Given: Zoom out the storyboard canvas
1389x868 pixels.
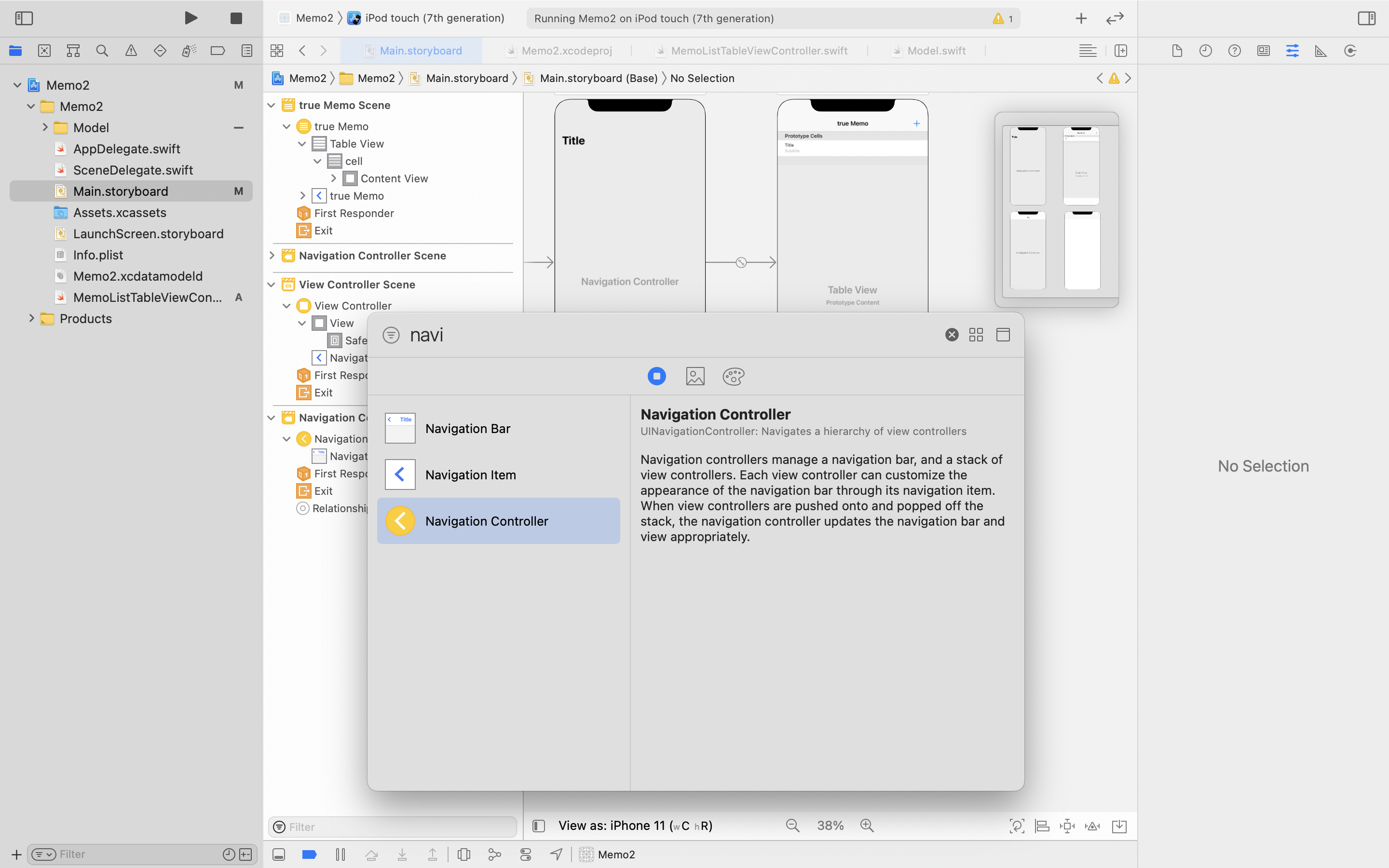Looking at the screenshot, I should (x=792, y=826).
